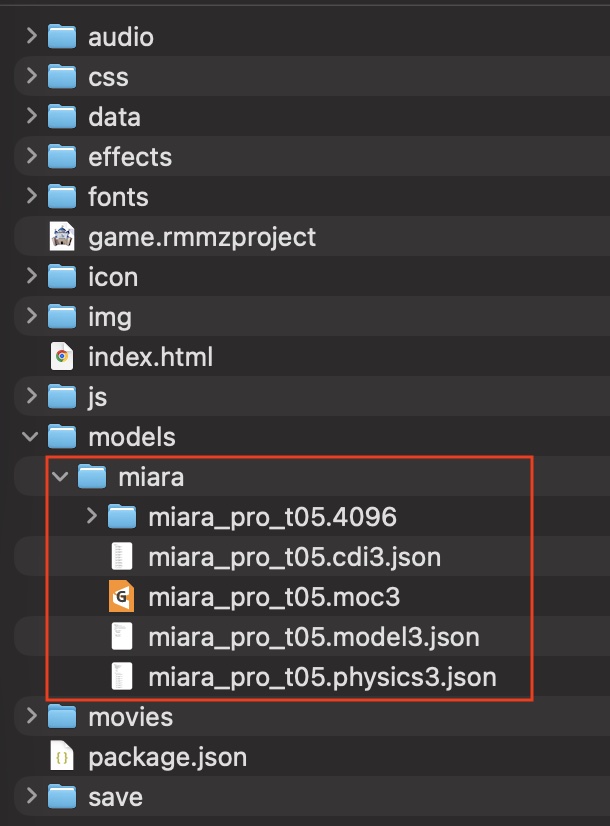This screenshot has height=826, width=610.
Task: Expand the js folder chevron
Action: pyautogui.click(x=32, y=396)
